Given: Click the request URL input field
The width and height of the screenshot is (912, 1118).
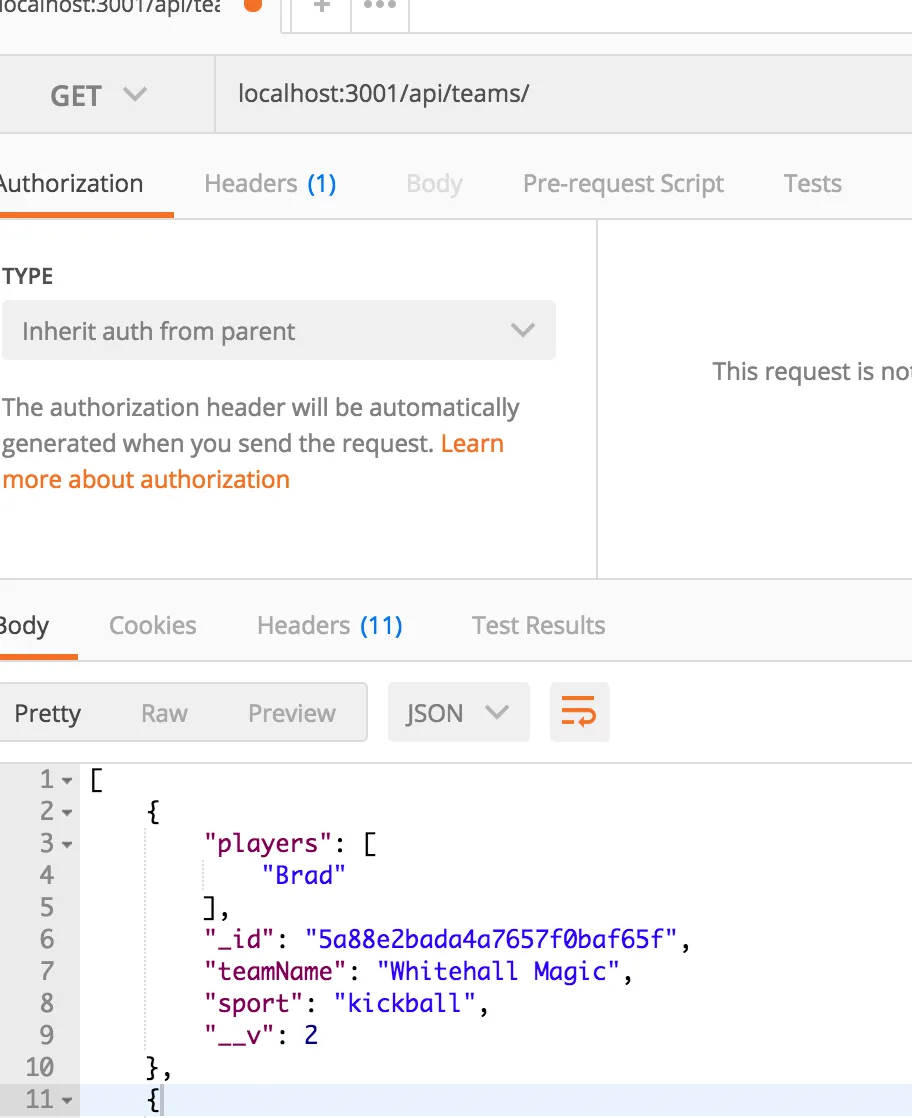Looking at the screenshot, I should coord(560,95).
